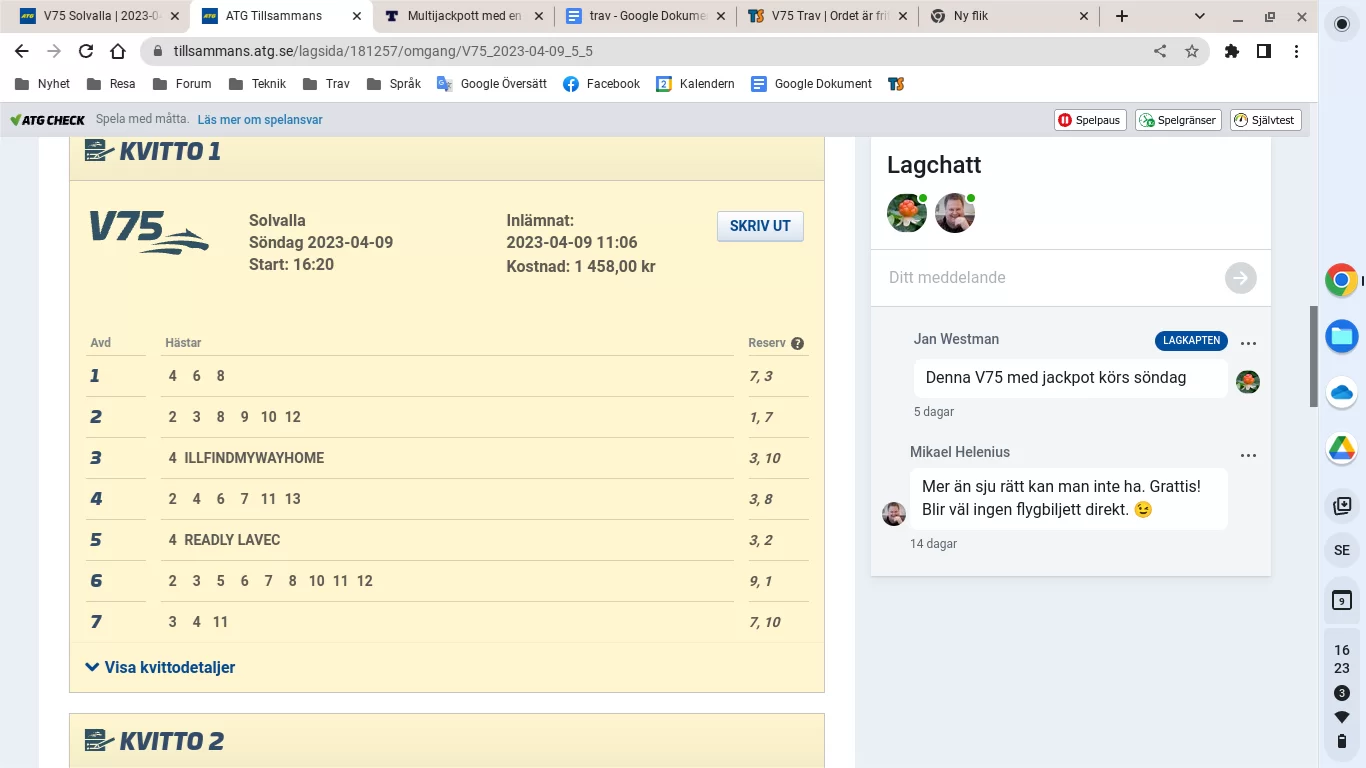The height and width of the screenshot is (768, 1366).
Task: Open the Reserv help question mark icon
Action: point(797,343)
